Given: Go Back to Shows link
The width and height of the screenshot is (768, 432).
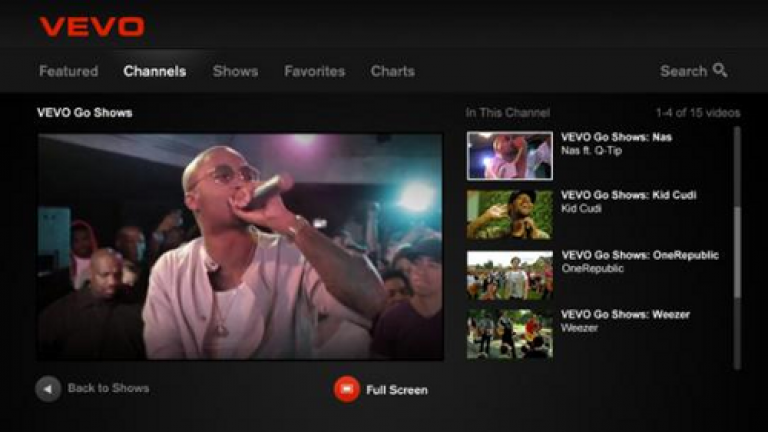Looking at the screenshot, I should (108, 388).
